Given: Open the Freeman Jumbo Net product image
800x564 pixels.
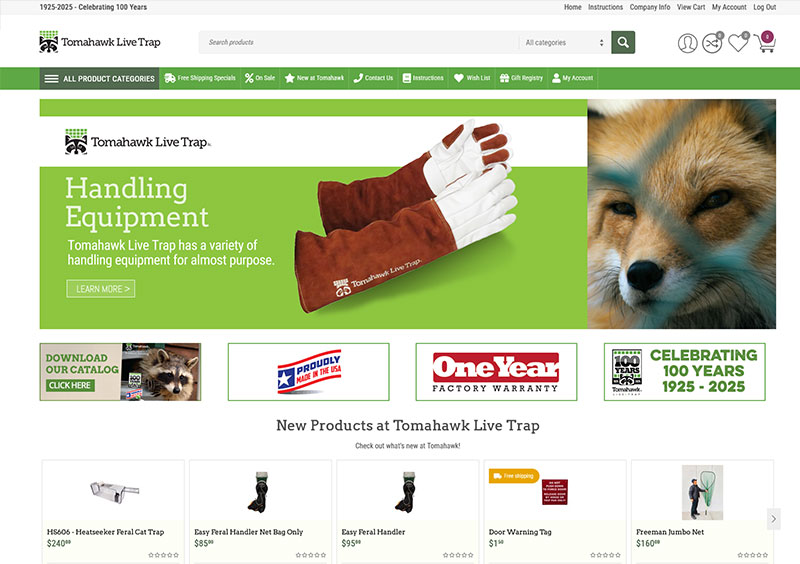Looking at the screenshot, I should 702,492.
